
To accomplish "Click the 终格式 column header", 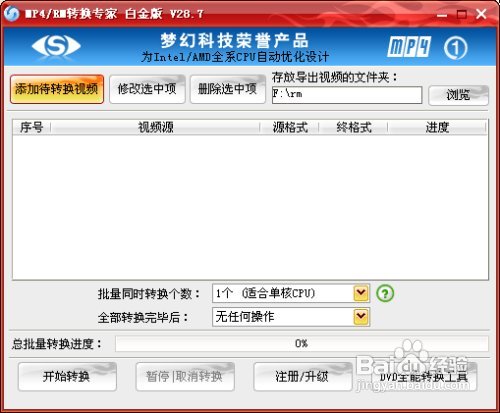I will [353, 127].
